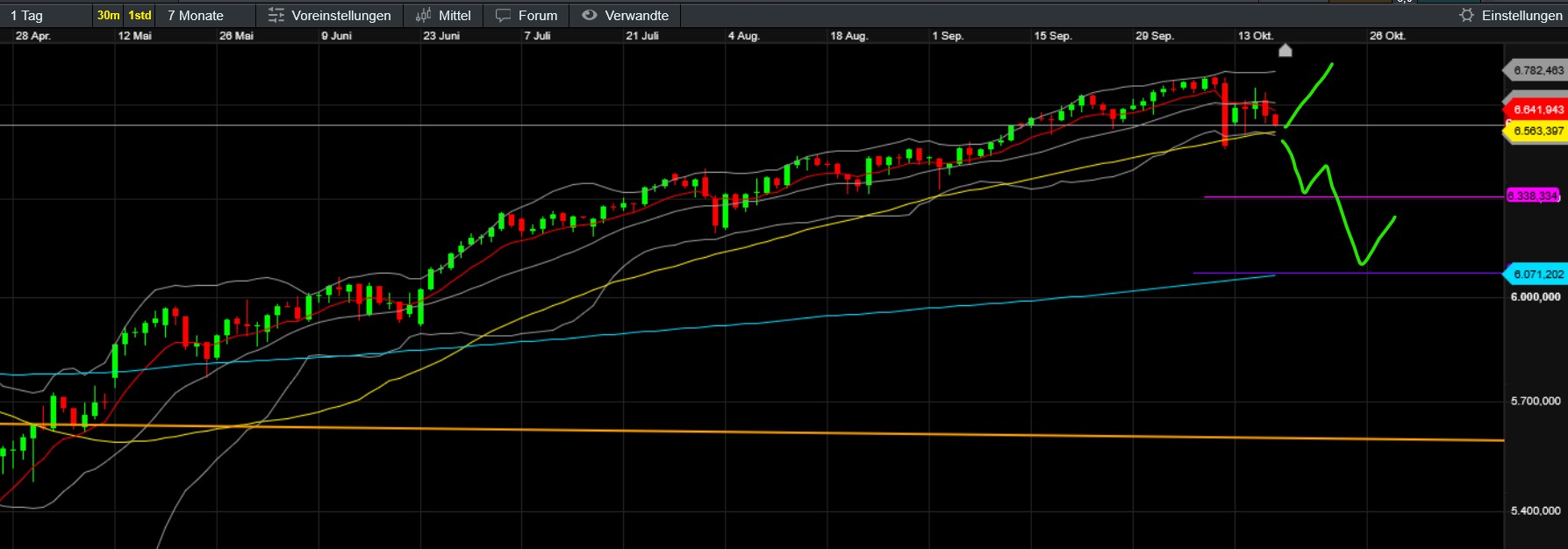Select the purple horizontal line near 6.071

(x=1349, y=273)
